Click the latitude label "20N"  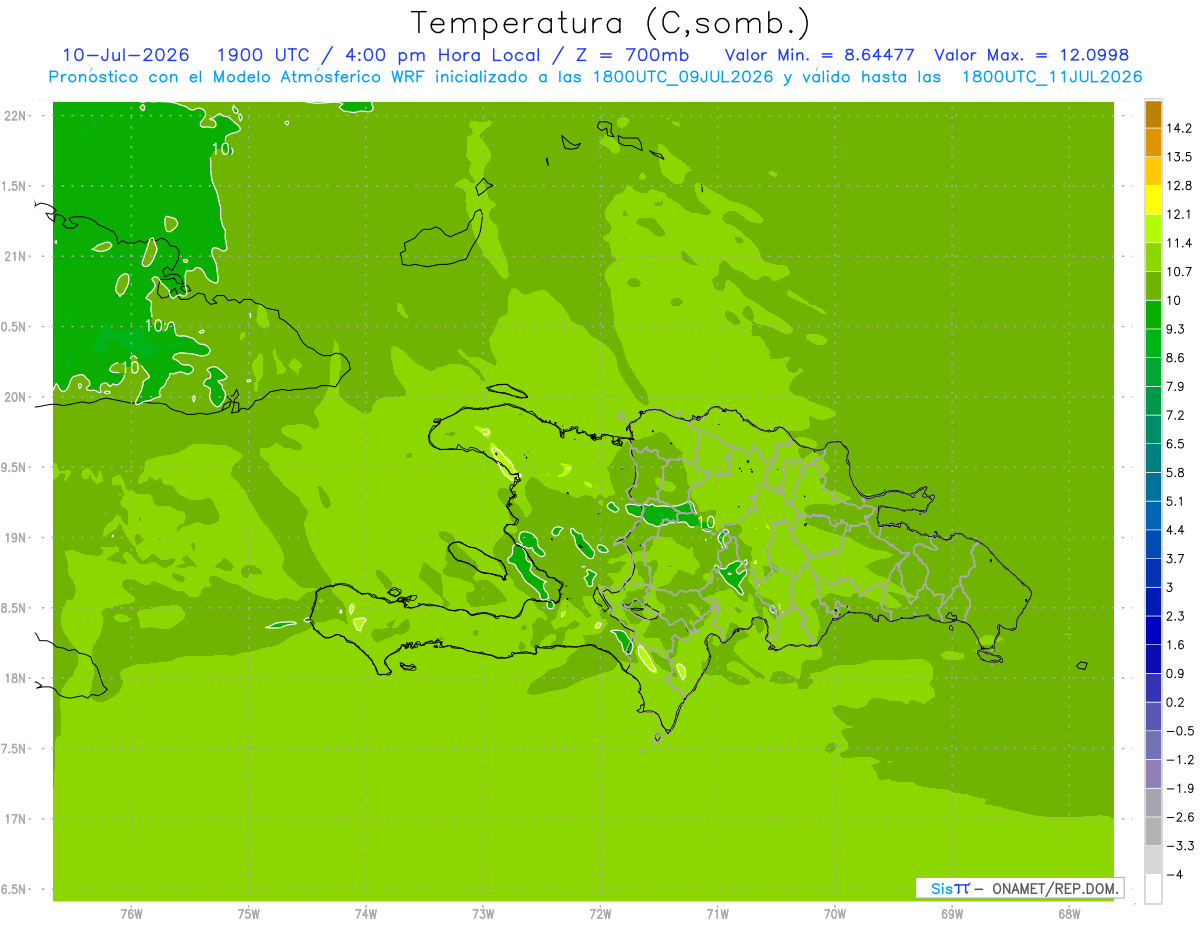point(15,397)
